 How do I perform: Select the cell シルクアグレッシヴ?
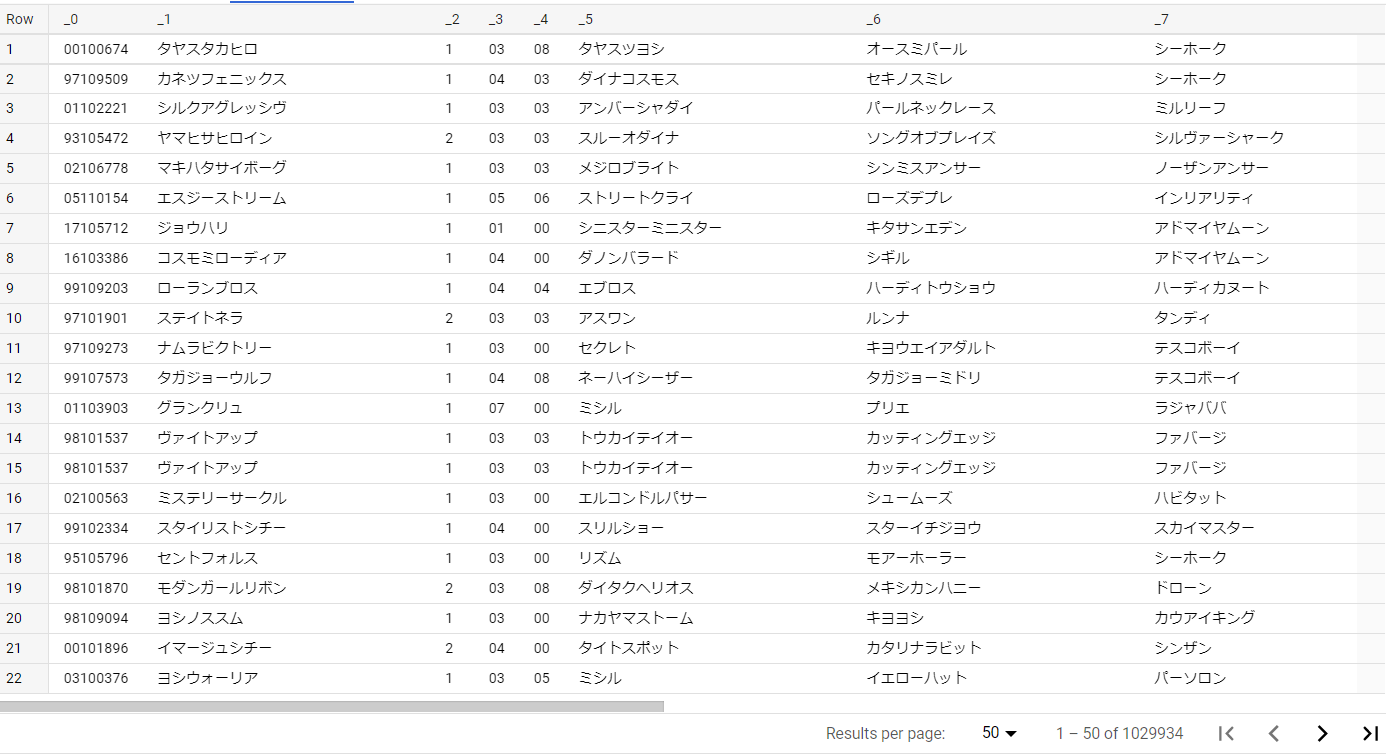pyautogui.click(x=222, y=108)
